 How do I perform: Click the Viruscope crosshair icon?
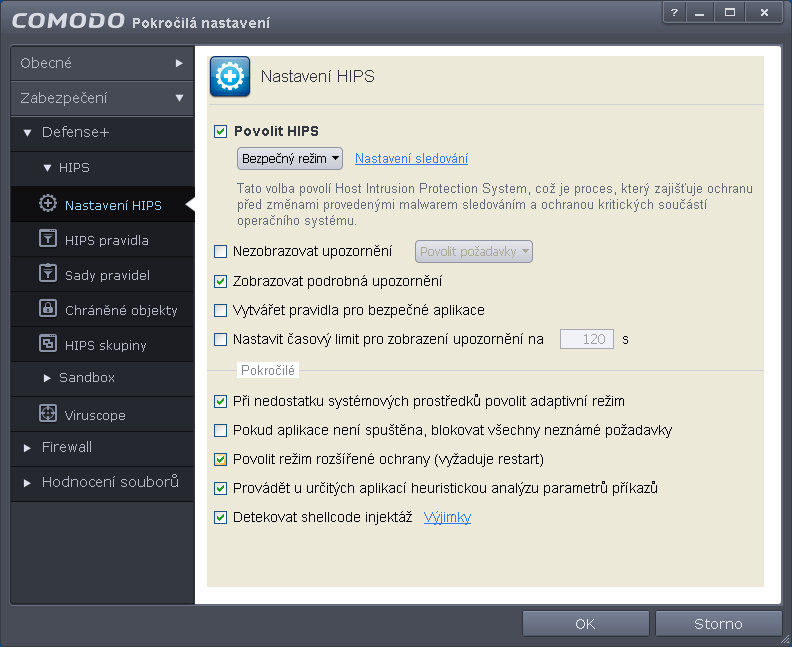tap(48, 413)
